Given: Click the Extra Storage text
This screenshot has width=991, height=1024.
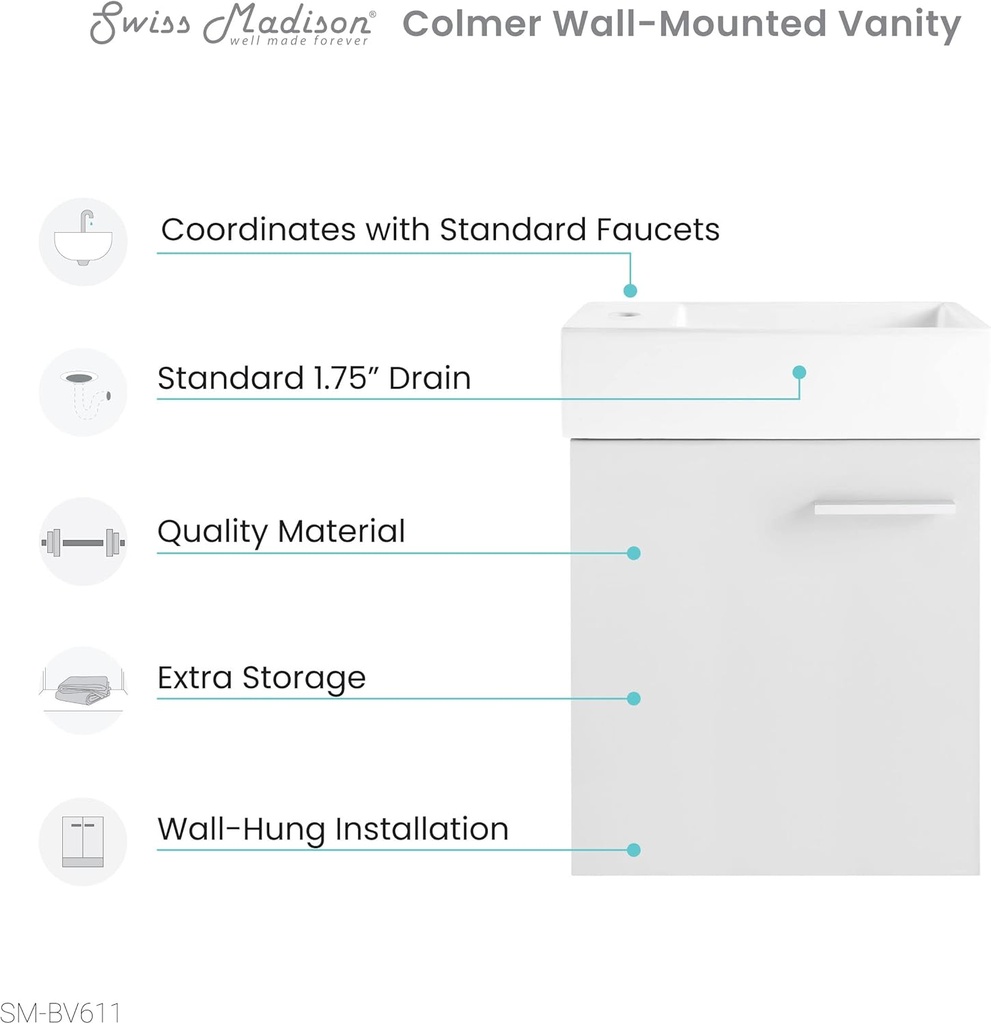Looking at the screenshot, I should (261, 678).
